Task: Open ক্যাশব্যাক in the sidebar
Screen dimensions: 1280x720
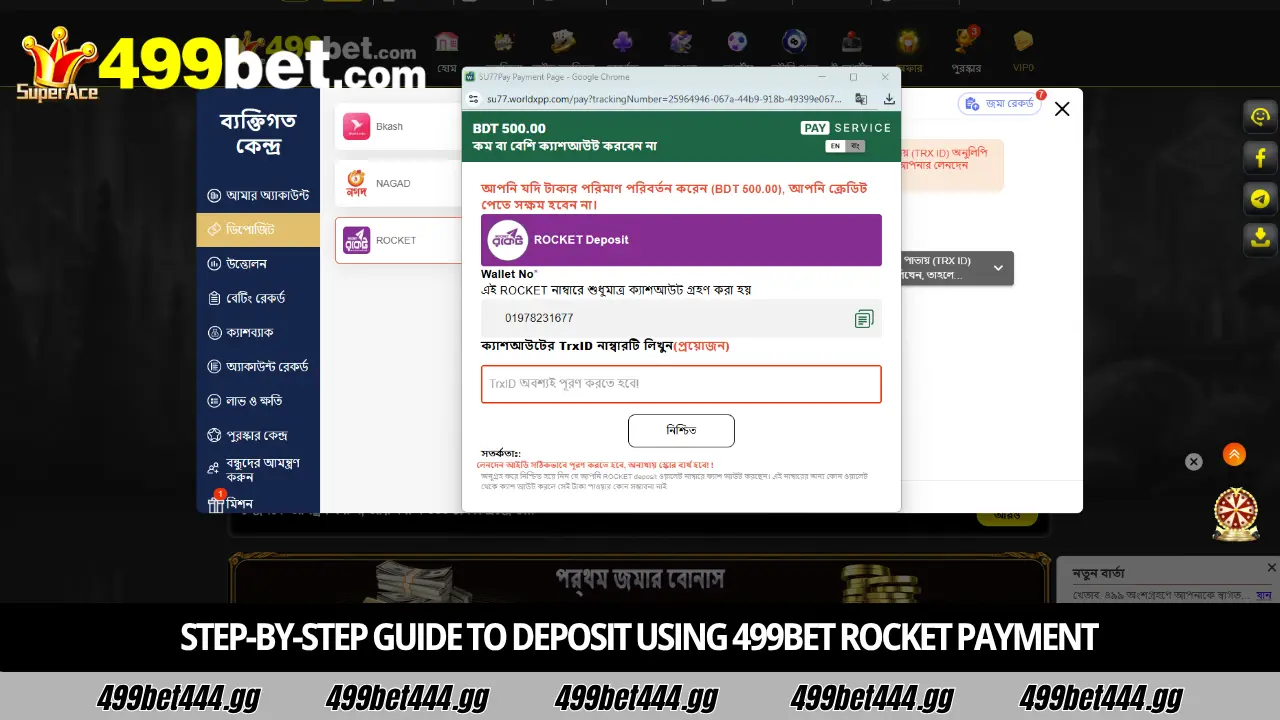Action: click(x=258, y=332)
